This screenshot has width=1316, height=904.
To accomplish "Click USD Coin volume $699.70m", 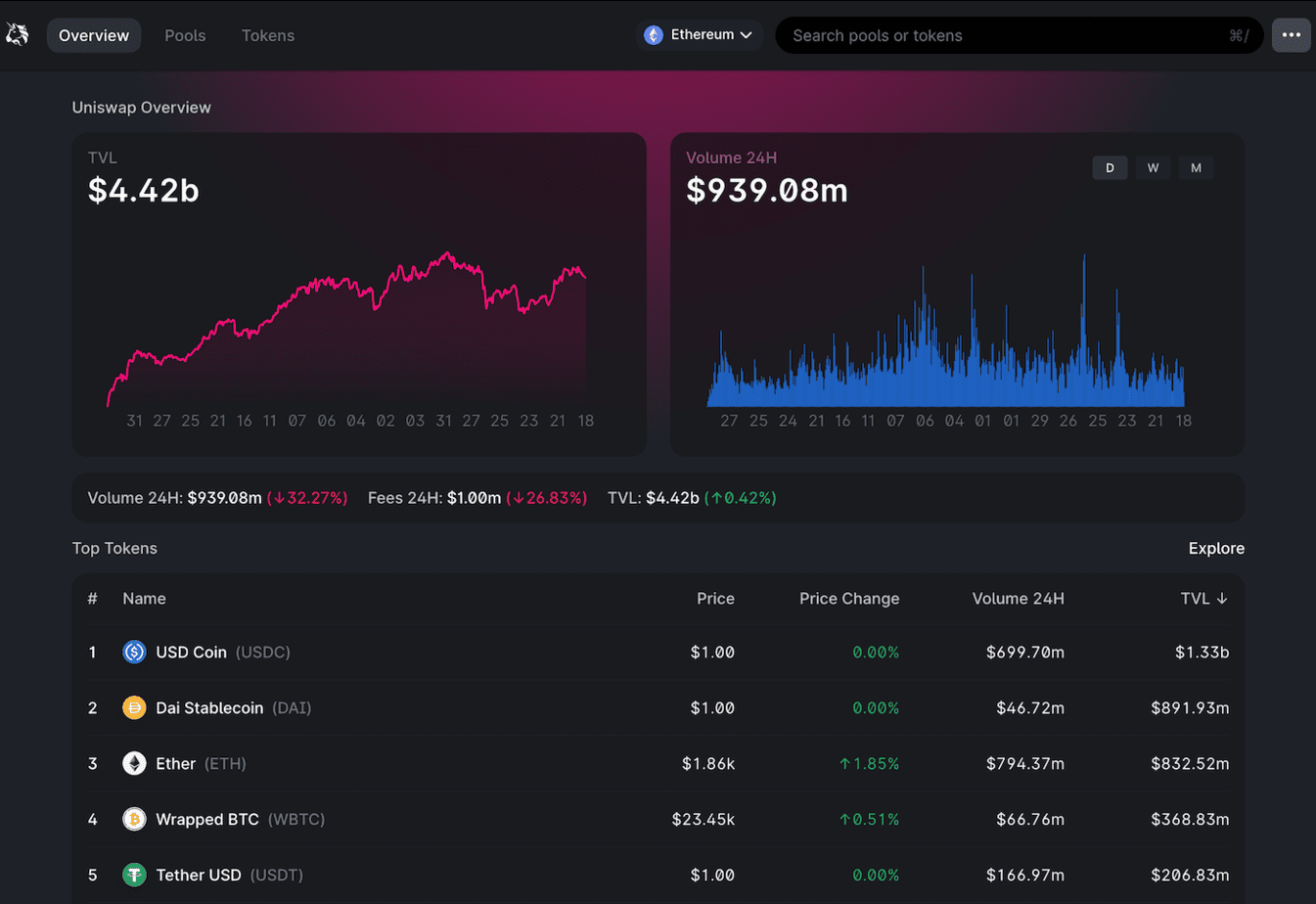I will (x=1025, y=652).
